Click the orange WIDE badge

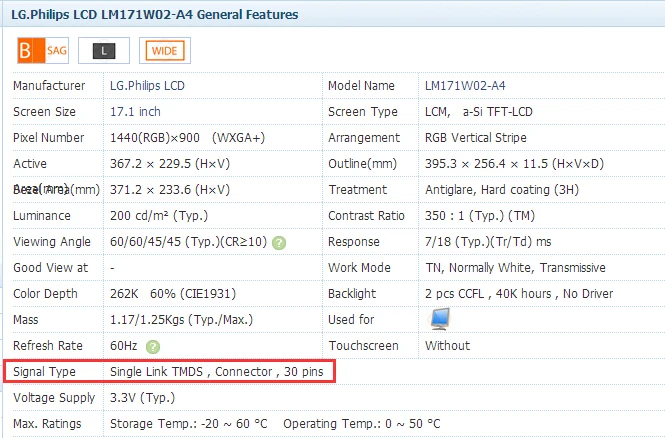165,50
